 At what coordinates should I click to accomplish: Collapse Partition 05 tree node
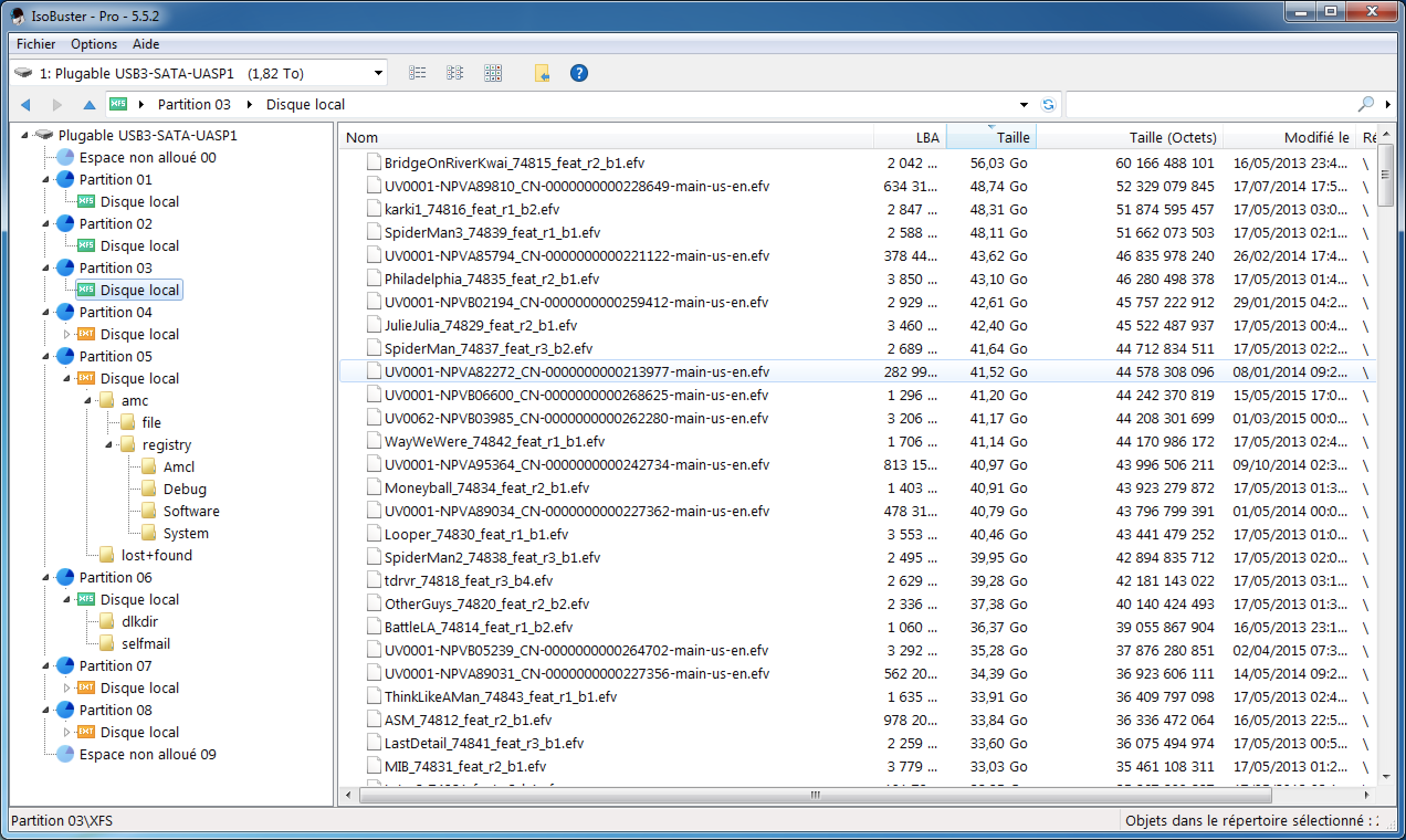pos(46,356)
